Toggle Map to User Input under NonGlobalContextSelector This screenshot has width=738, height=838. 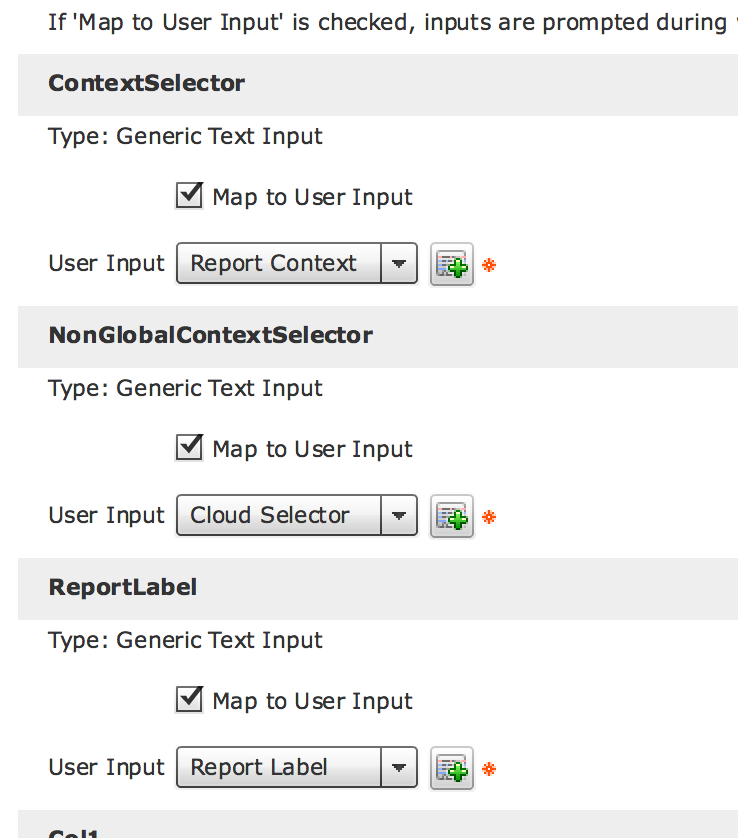[x=189, y=447]
